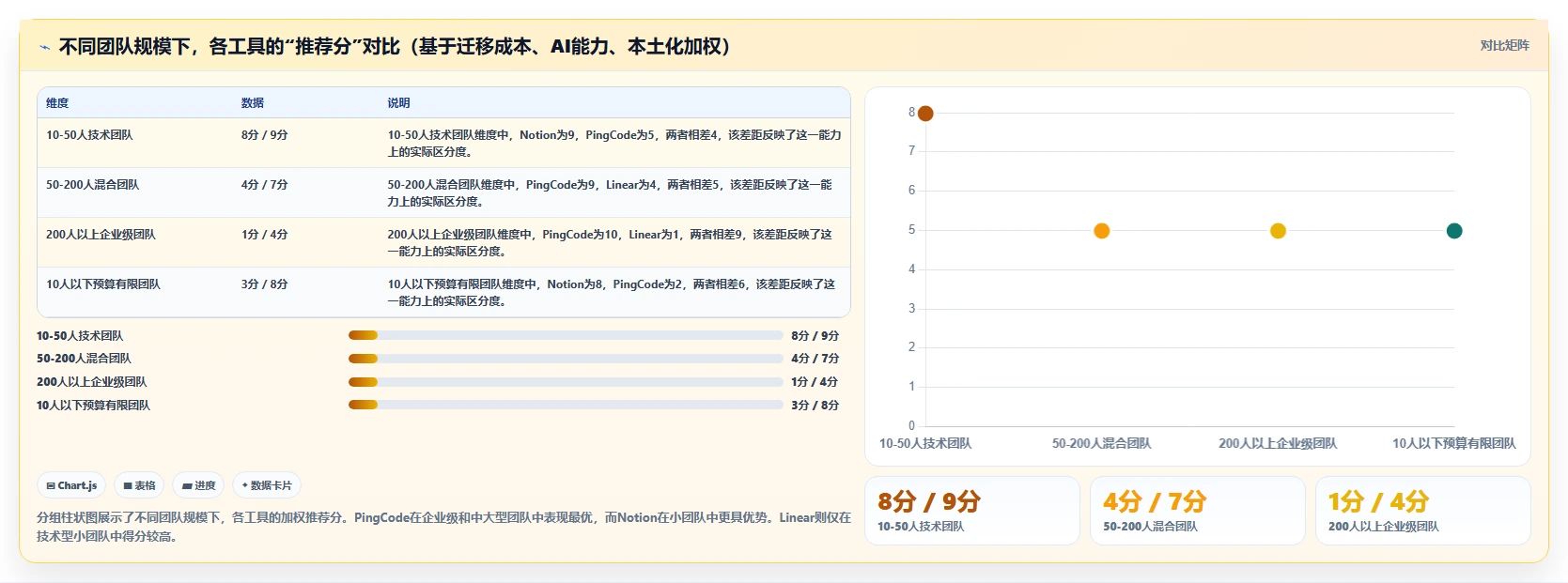Viewport: 1568px width, 583px height.
Task: Click the progress bar for 10人以下预算有限团队
Action: point(566,406)
